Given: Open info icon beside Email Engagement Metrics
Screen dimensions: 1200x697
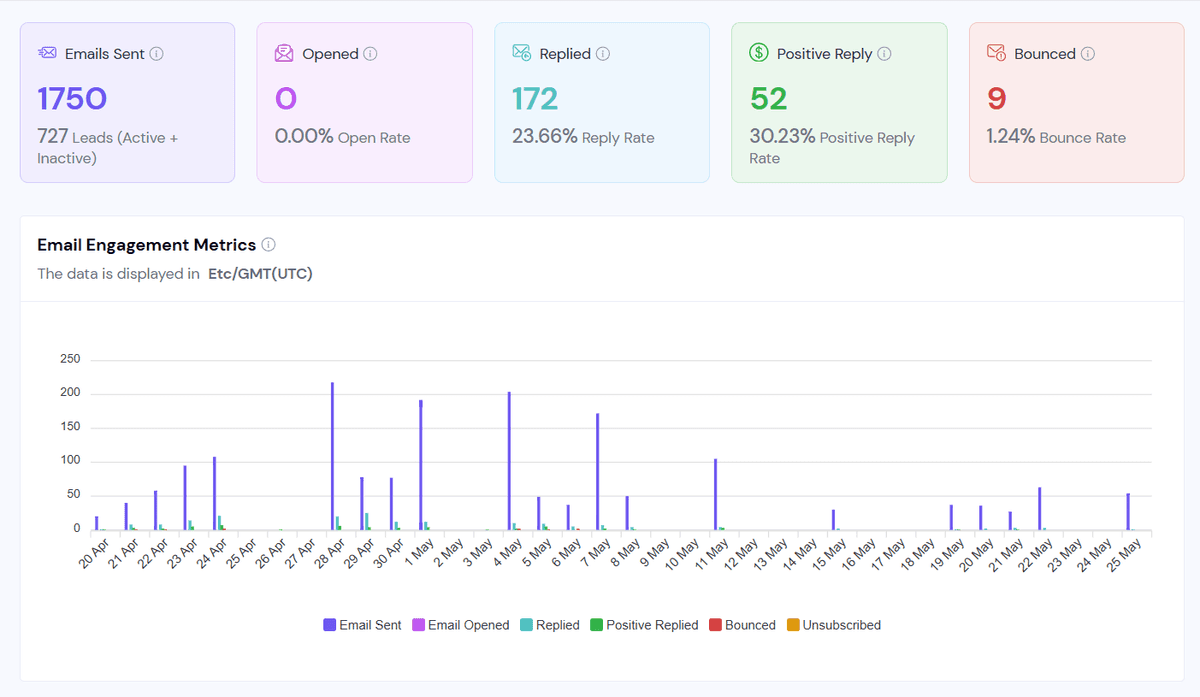Looking at the screenshot, I should coord(268,244).
